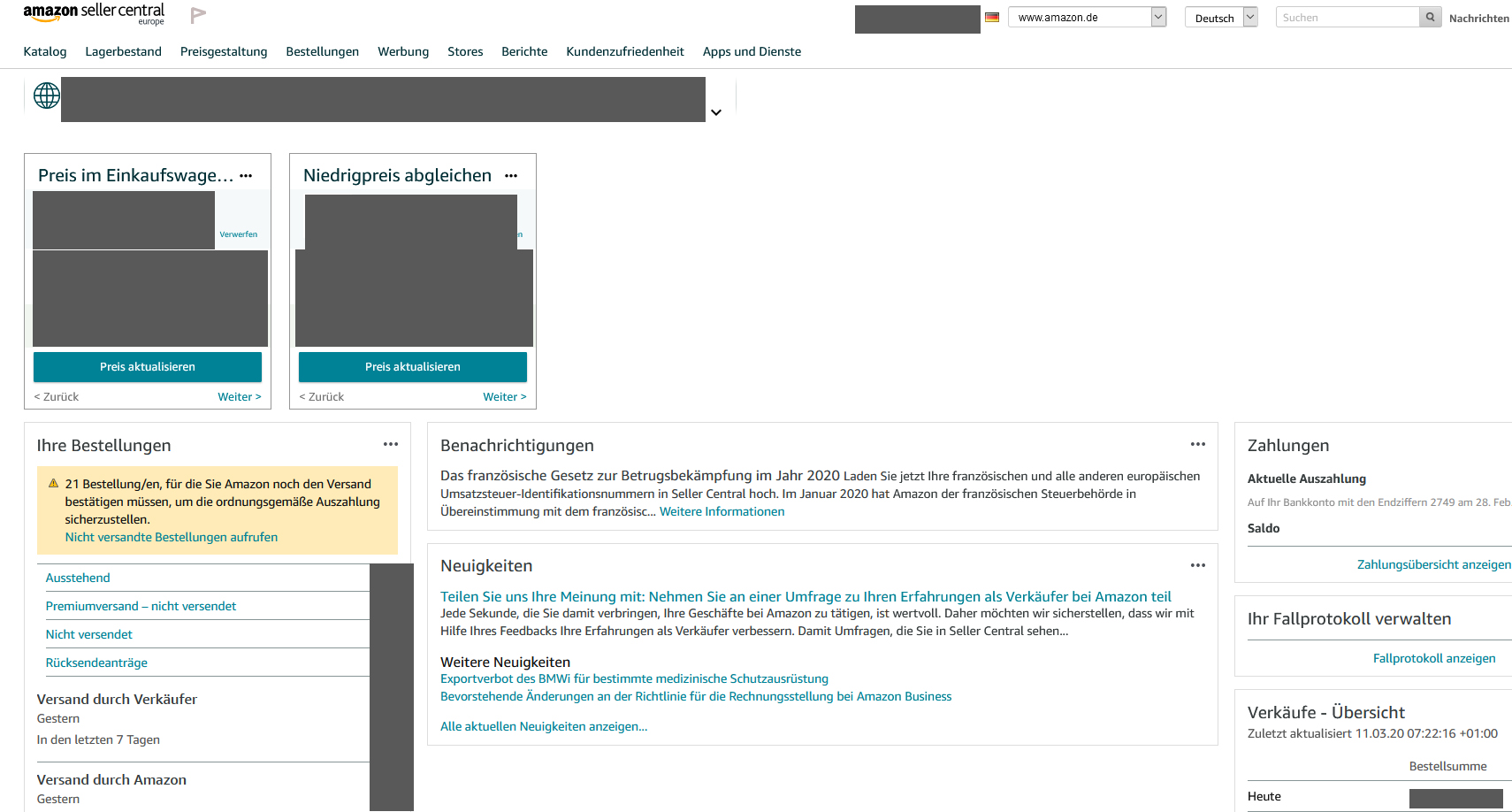Click the German flag icon
The height and width of the screenshot is (812, 1512).
[992, 17]
